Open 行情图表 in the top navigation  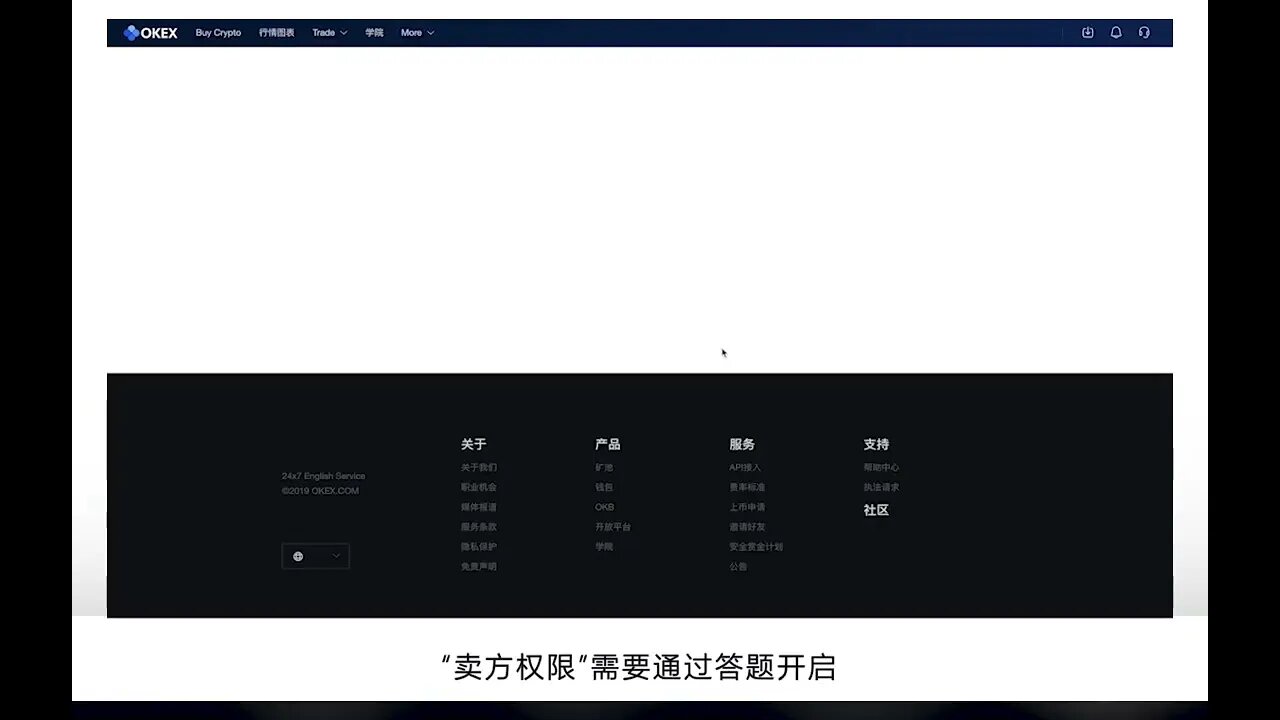pos(277,33)
